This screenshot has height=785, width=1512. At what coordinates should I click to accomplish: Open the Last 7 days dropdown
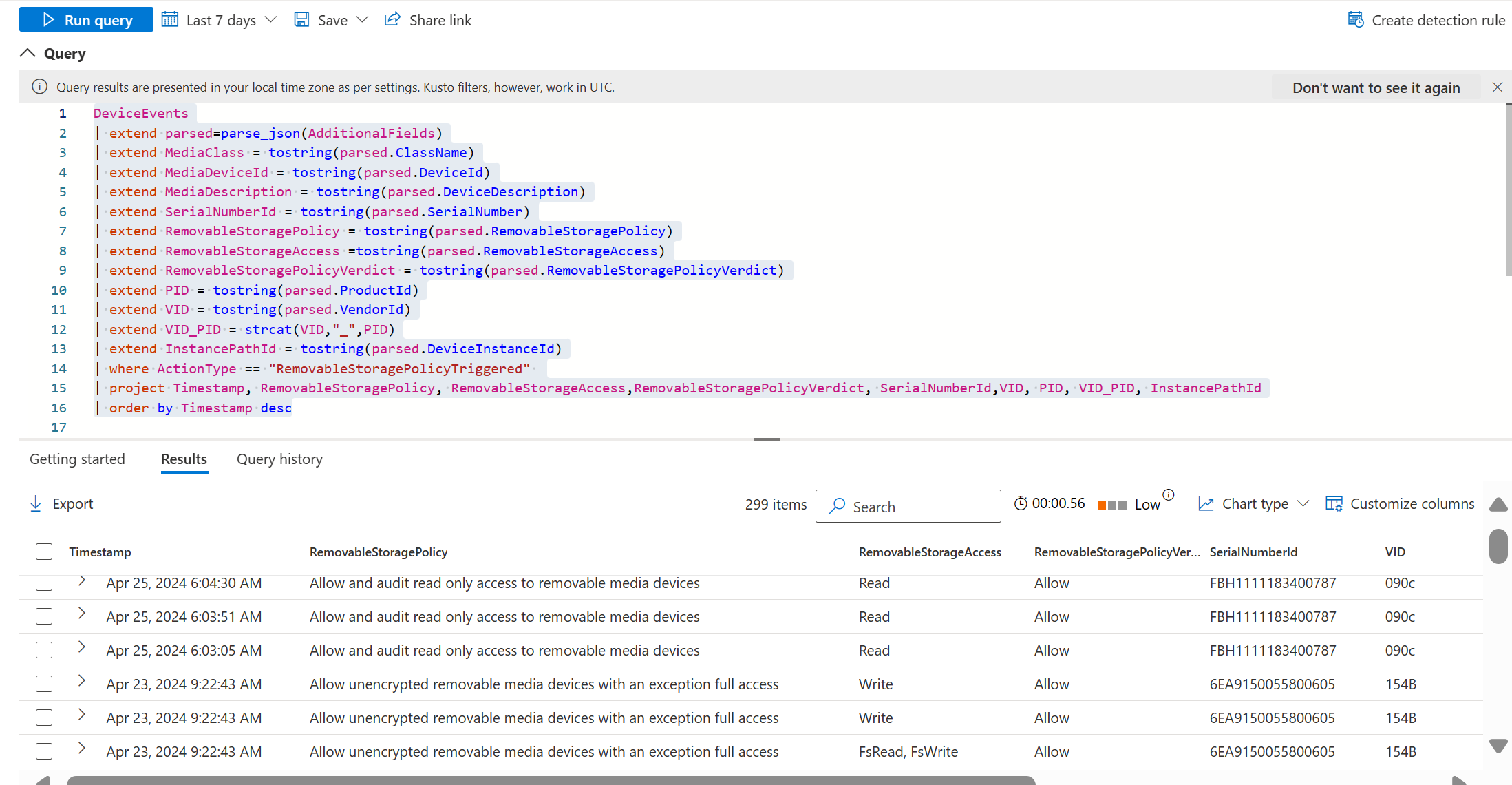(219, 20)
